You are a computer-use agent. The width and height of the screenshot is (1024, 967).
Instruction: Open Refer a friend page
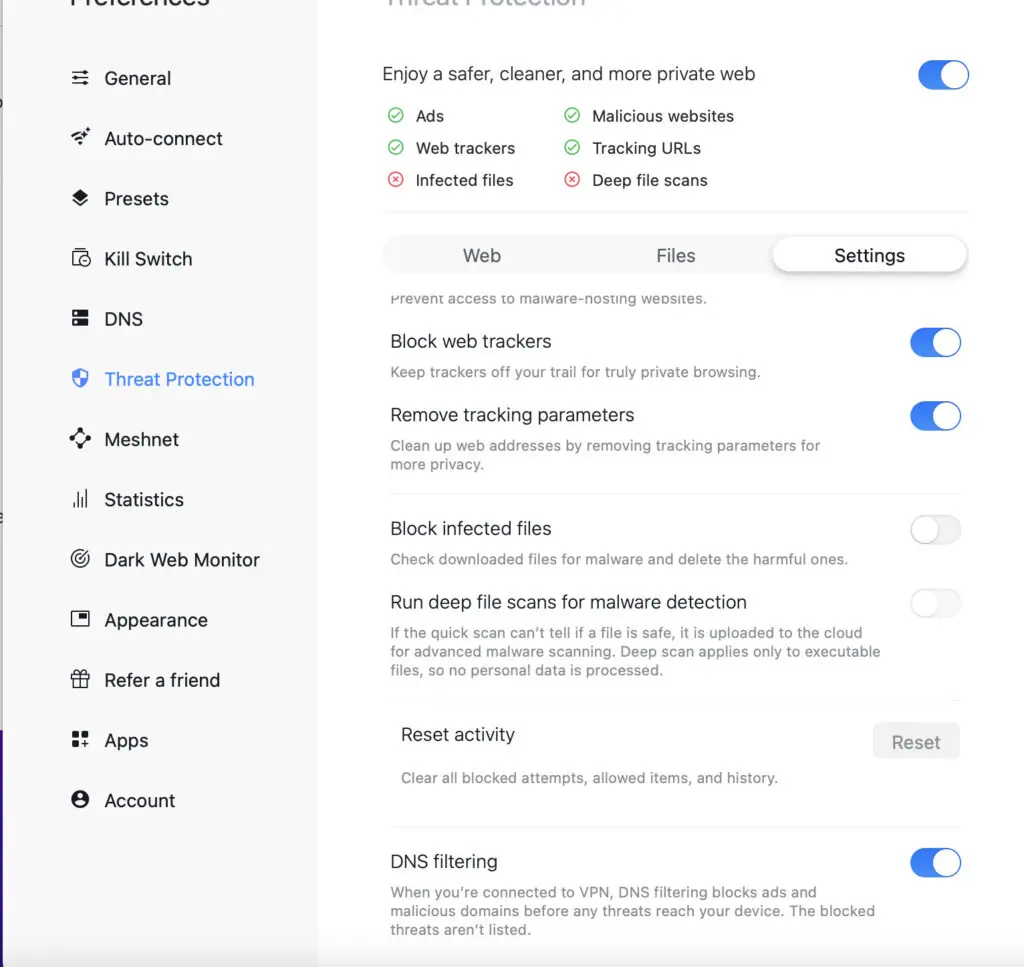(162, 680)
